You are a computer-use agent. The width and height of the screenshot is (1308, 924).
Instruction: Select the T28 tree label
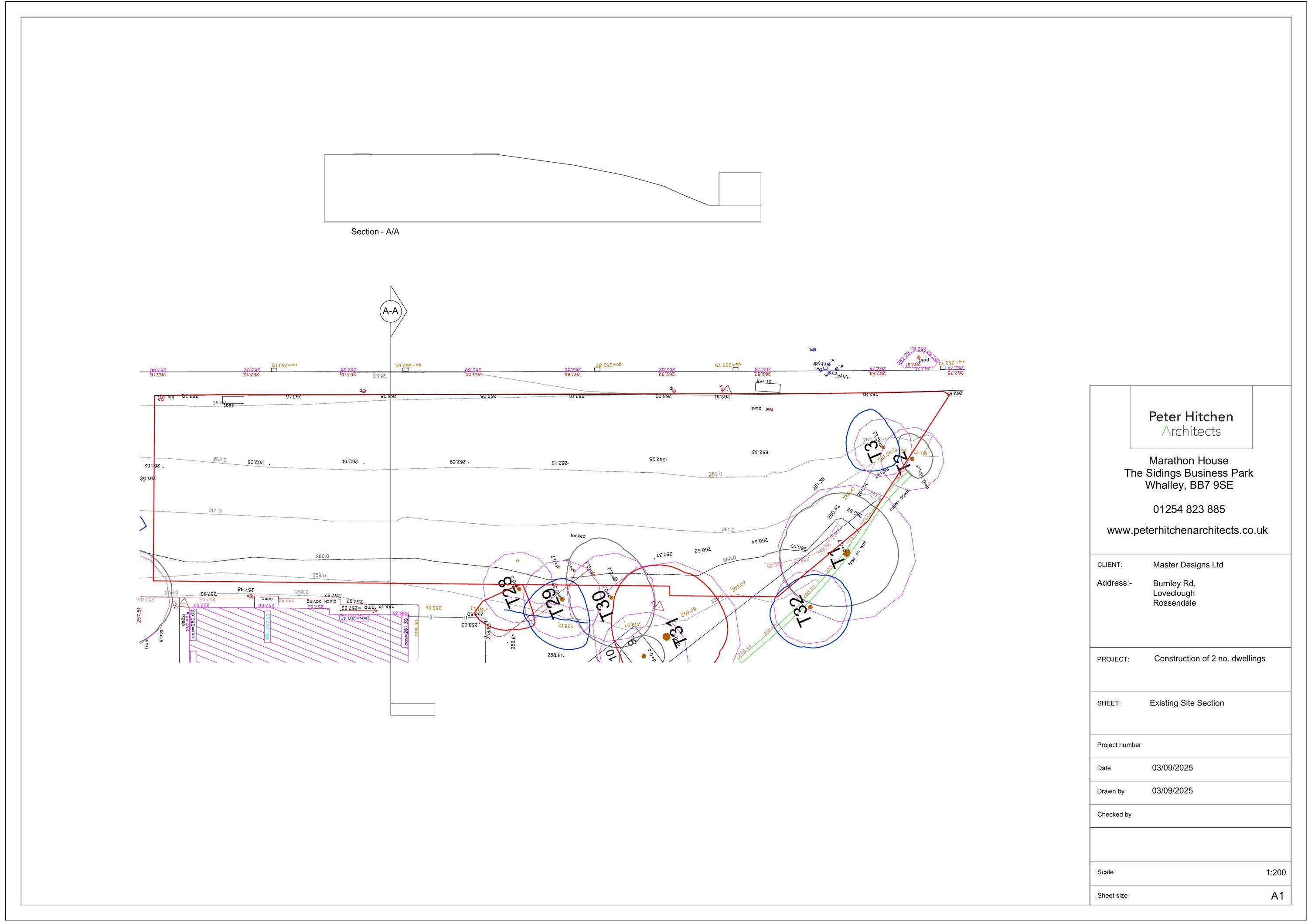(509, 593)
